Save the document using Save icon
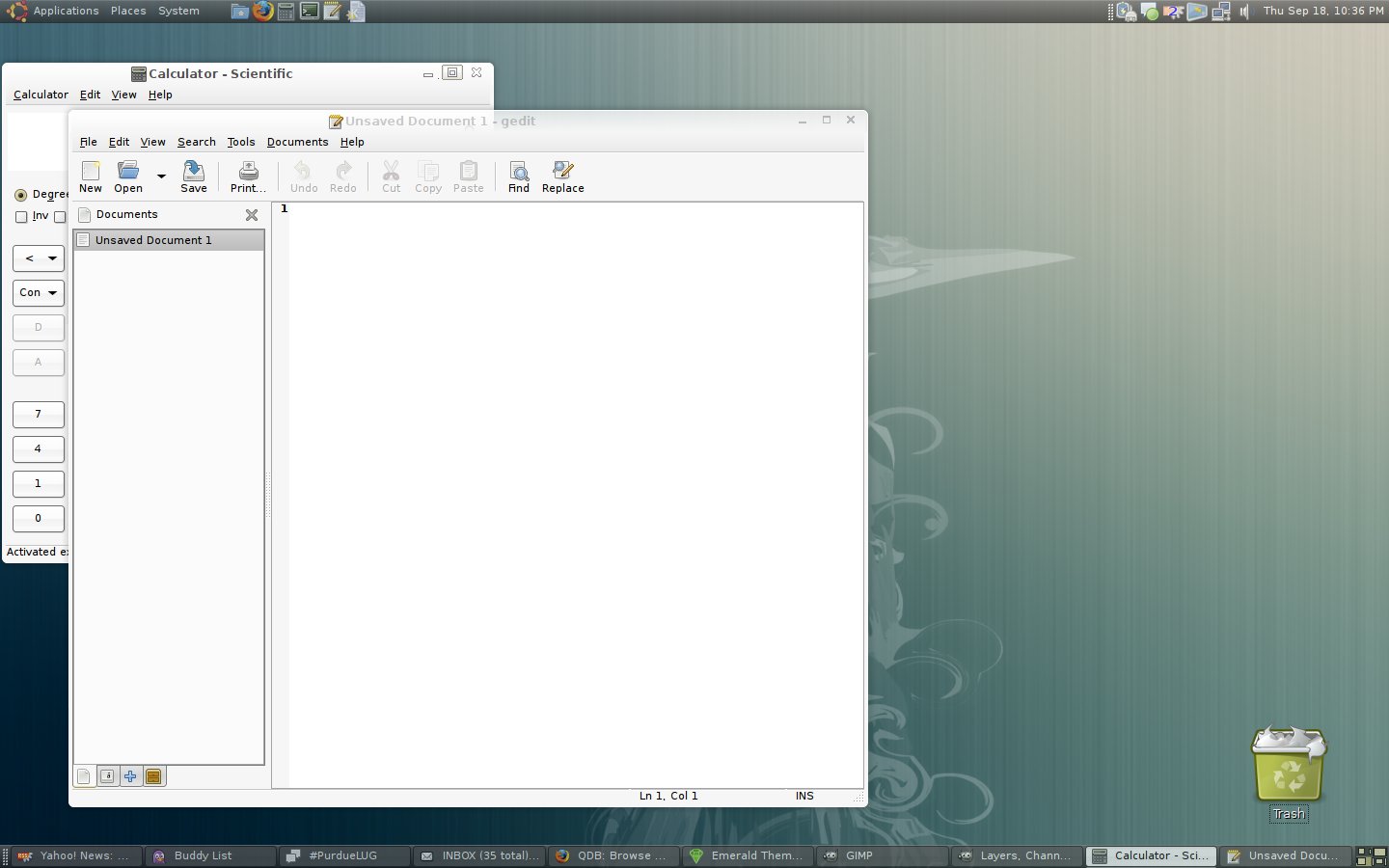The width and height of the screenshot is (1389, 868). tap(194, 176)
